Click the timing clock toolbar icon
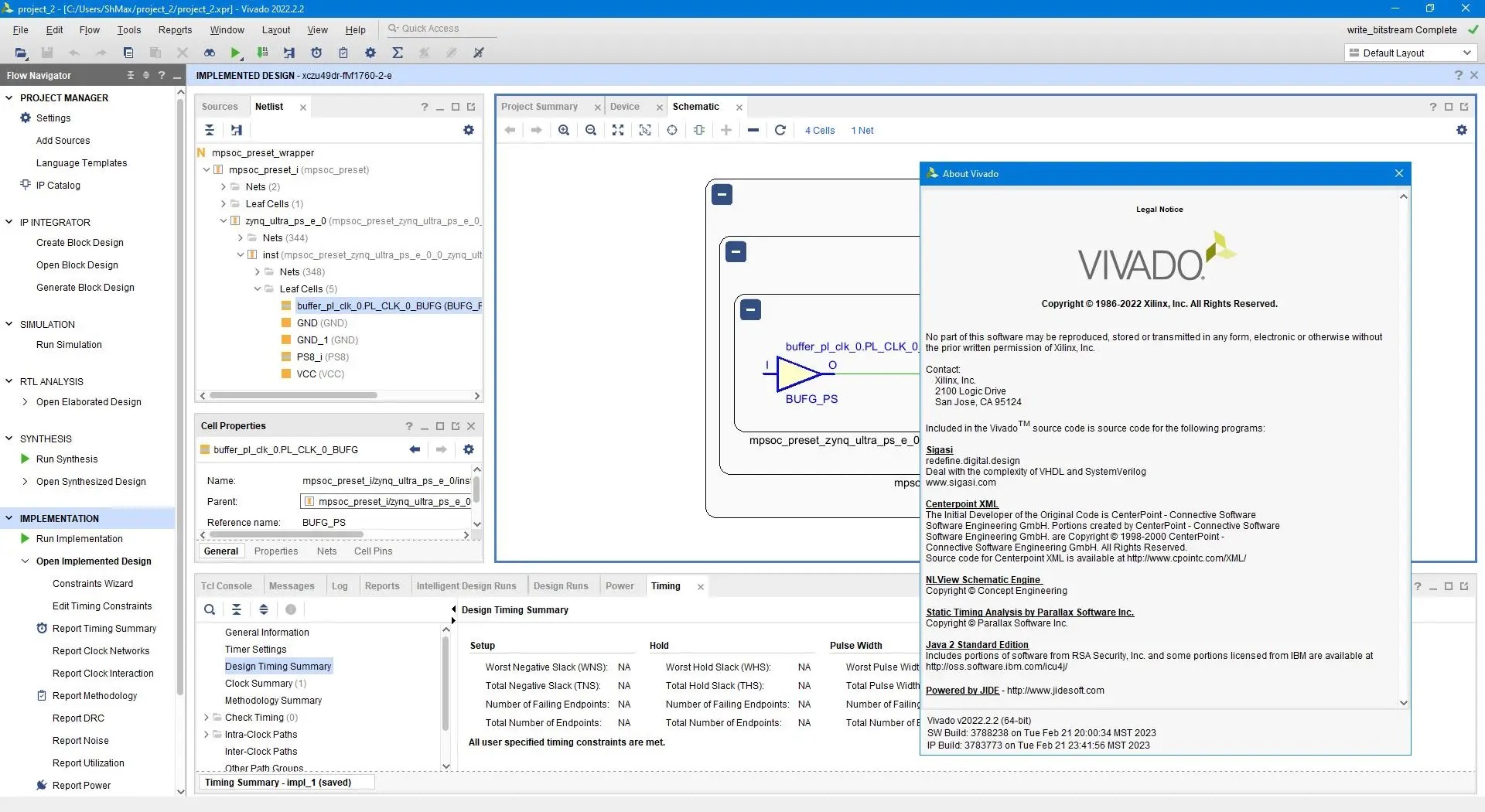The image size is (1485, 812). pos(316,53)
